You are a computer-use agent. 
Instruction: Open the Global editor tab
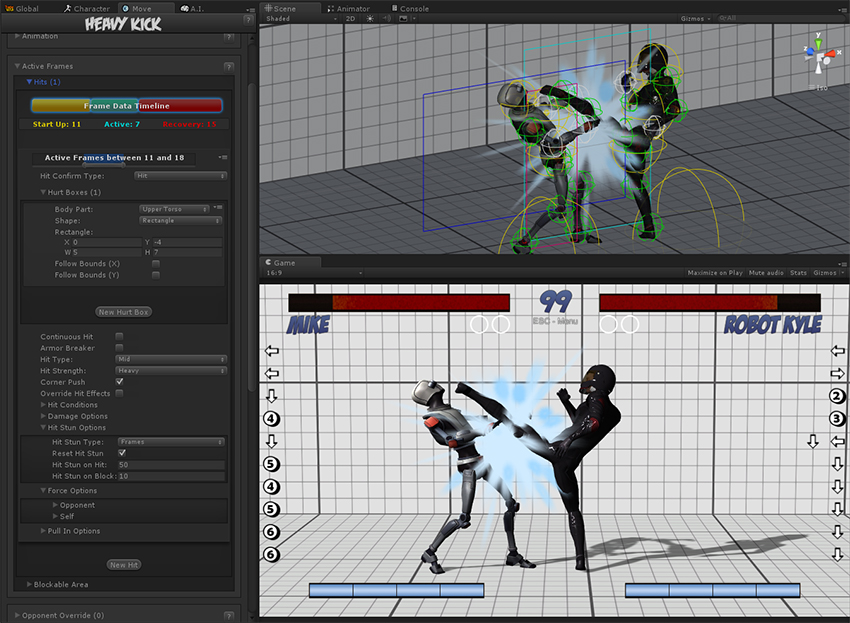point(22,8)
